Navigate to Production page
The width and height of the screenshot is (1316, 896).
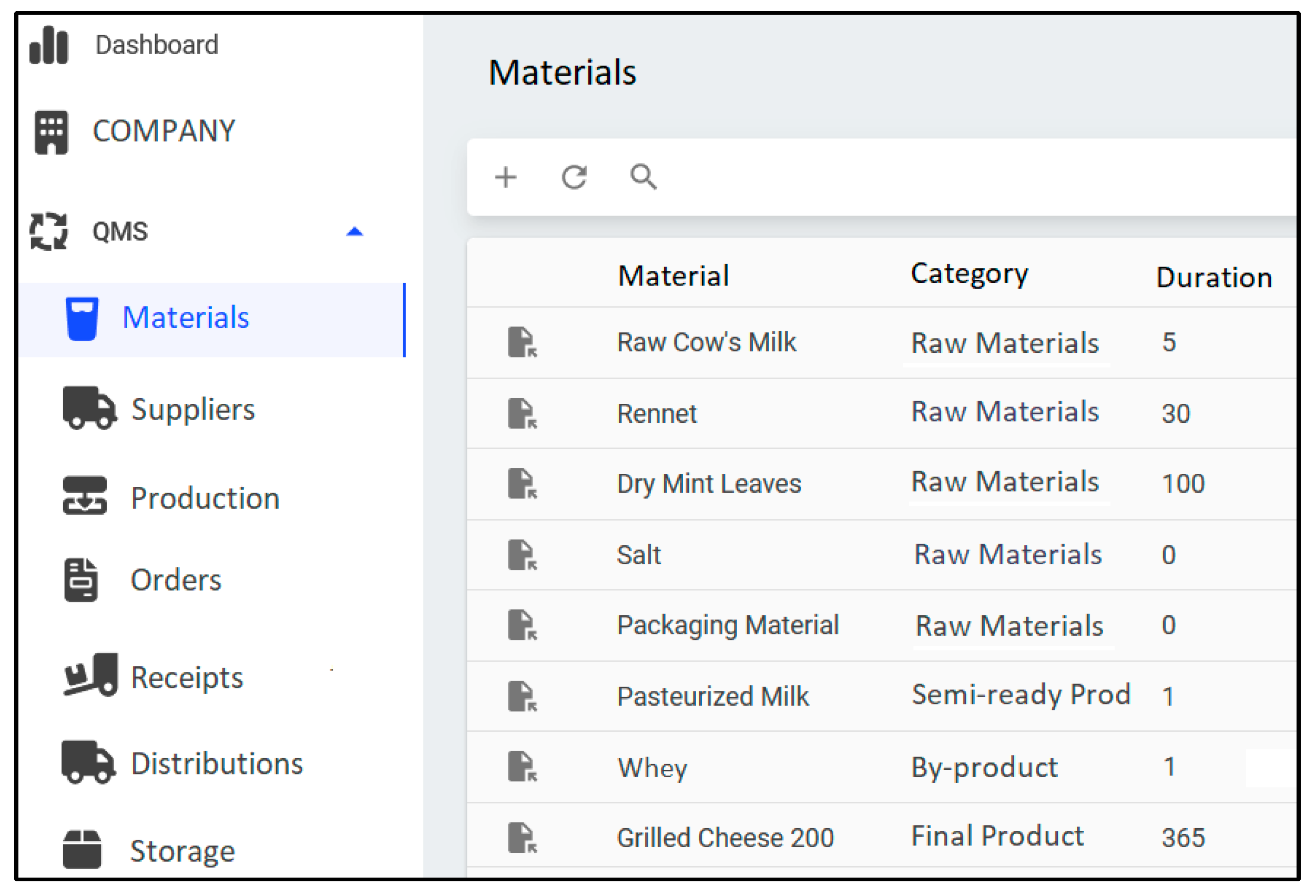tap(205, 498)
